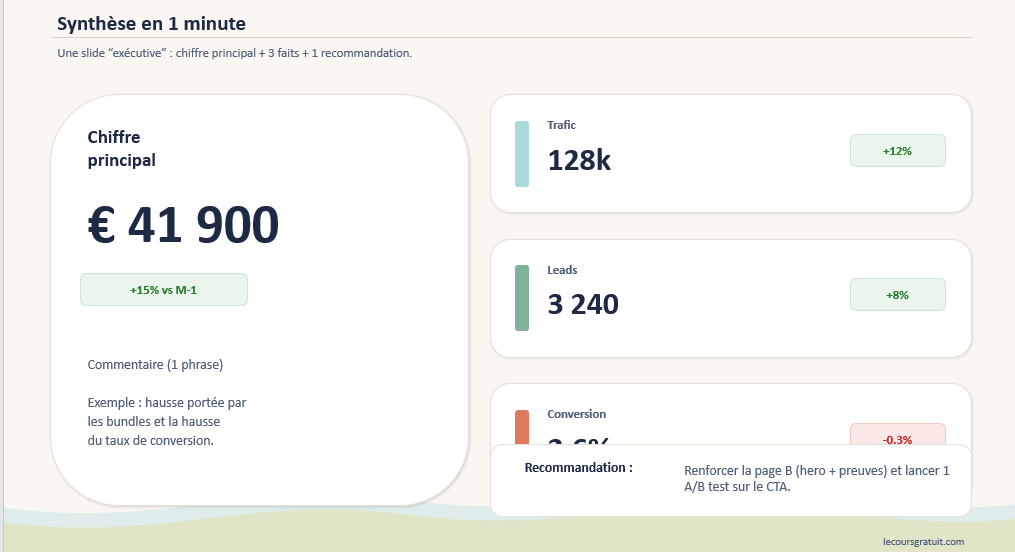Click the example sentence about bundles
This screenshot has height=552, width=1015.
pos(167,421)
